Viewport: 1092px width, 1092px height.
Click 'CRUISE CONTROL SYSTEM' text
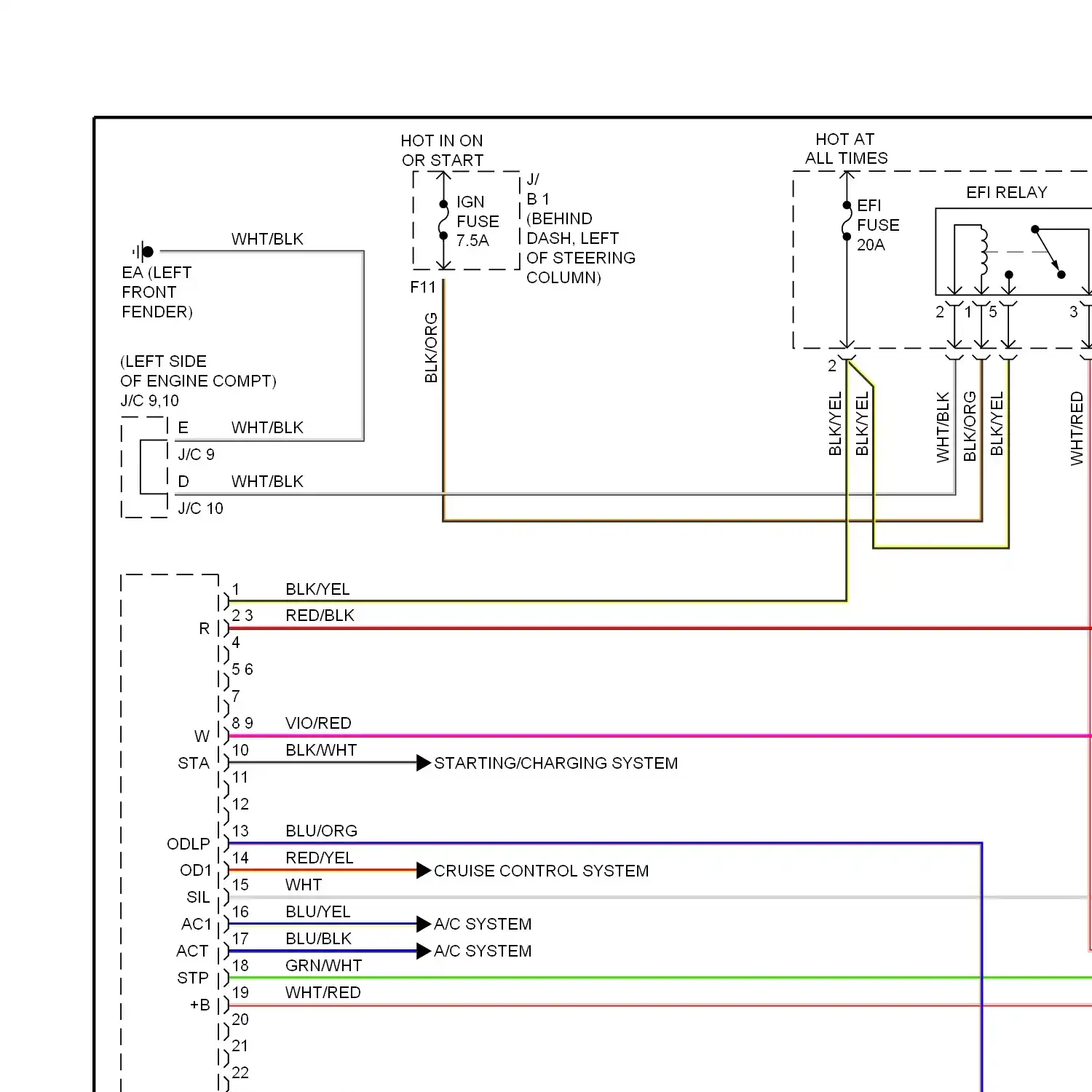[x=541, y=871]
